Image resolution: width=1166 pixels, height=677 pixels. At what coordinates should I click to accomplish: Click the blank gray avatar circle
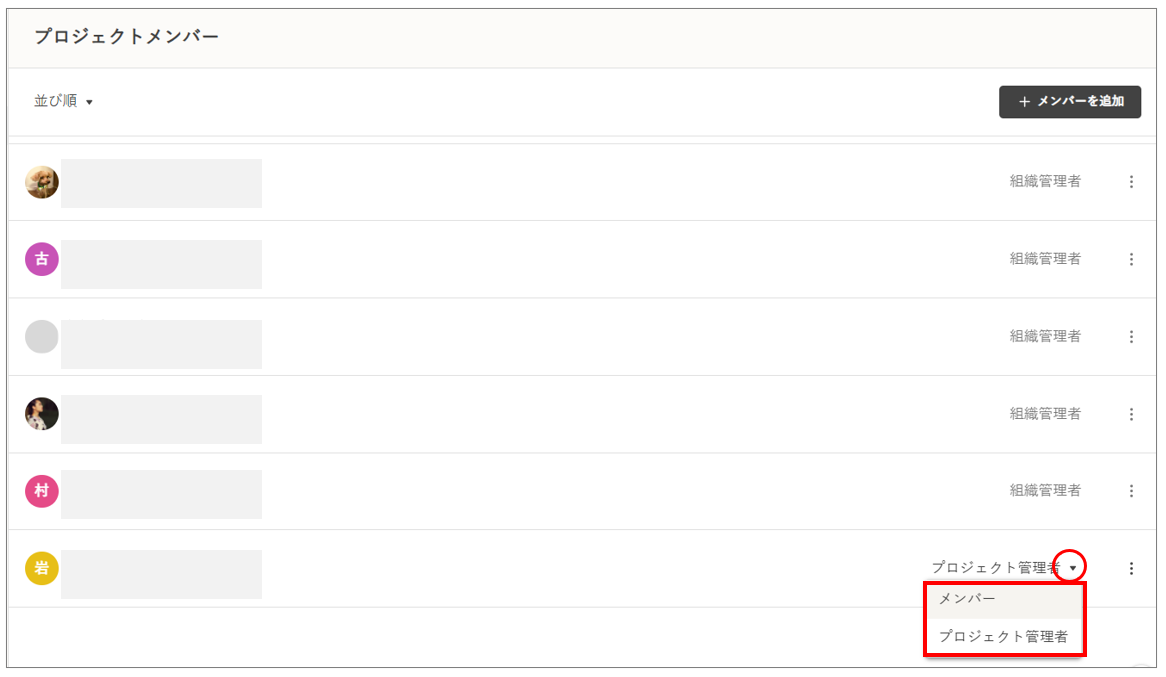[42, 337]
